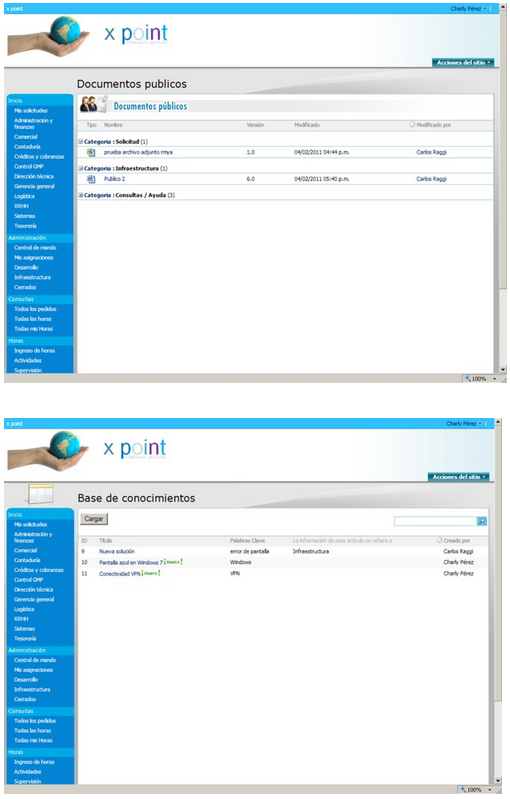Open Administración y finanzas in Documentos publicos sidebar

point(33,123)
